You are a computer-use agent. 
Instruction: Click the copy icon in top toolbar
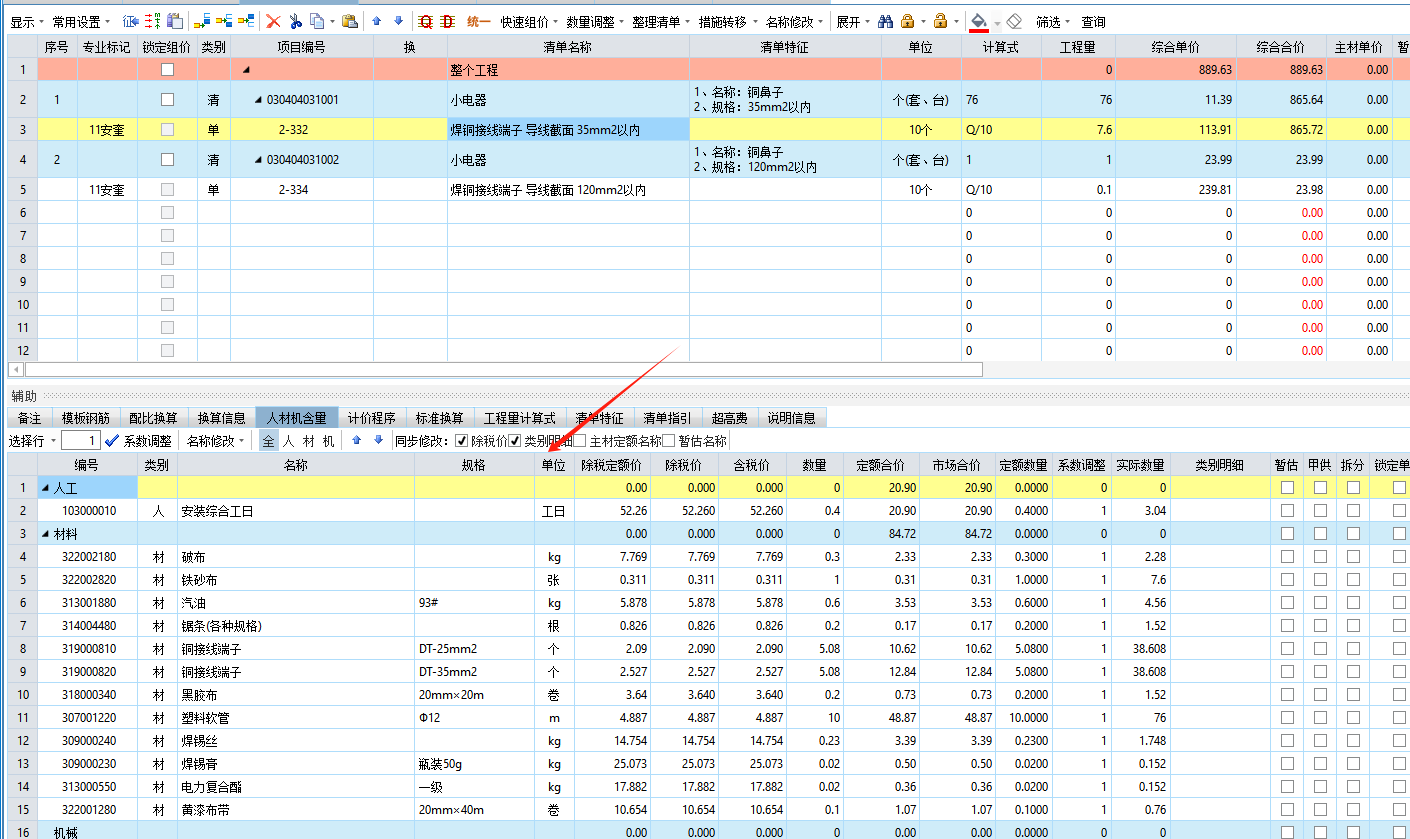(x=316, y=21)
